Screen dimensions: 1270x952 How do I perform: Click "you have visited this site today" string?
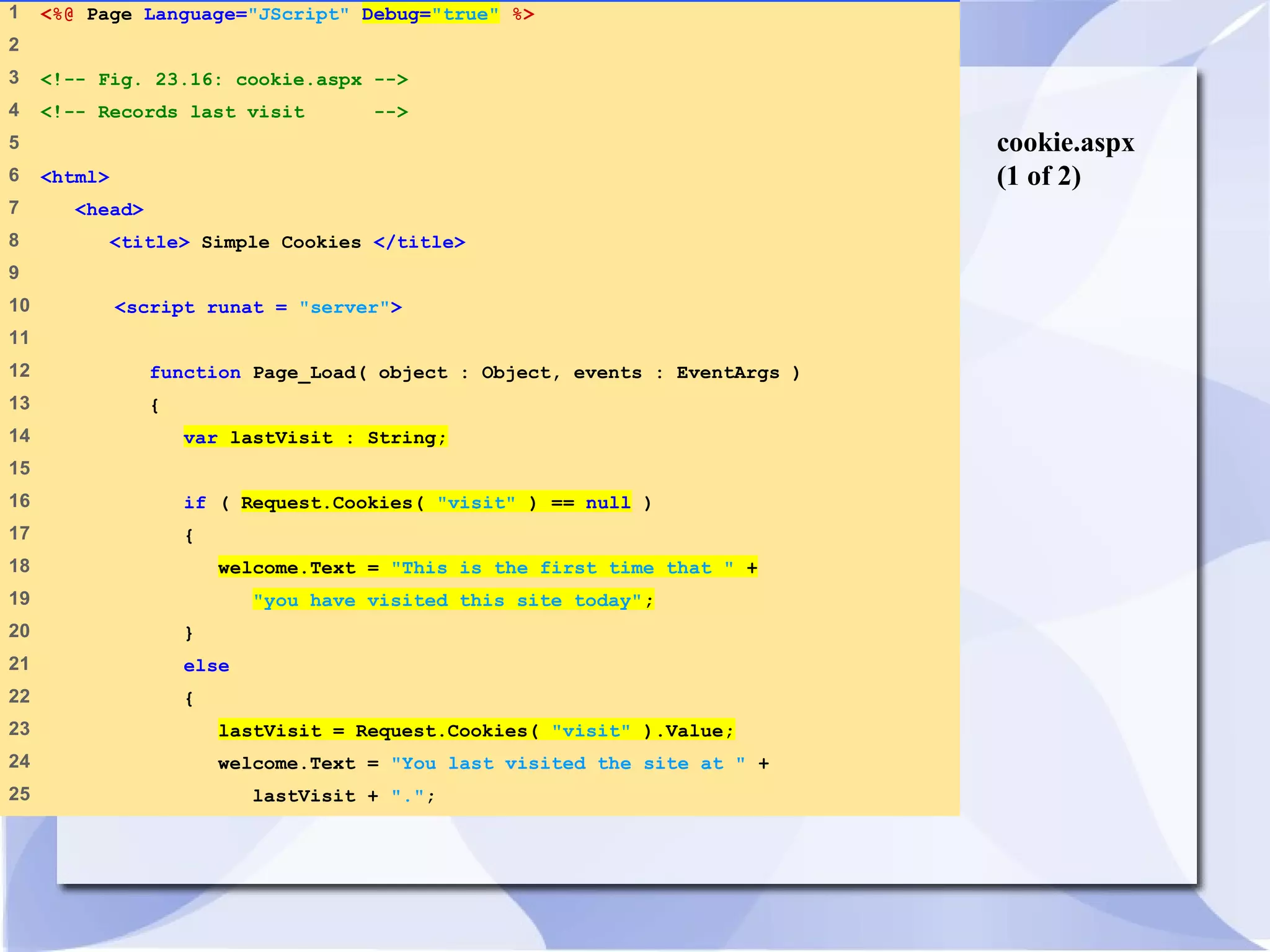click(x=447, y=601)
